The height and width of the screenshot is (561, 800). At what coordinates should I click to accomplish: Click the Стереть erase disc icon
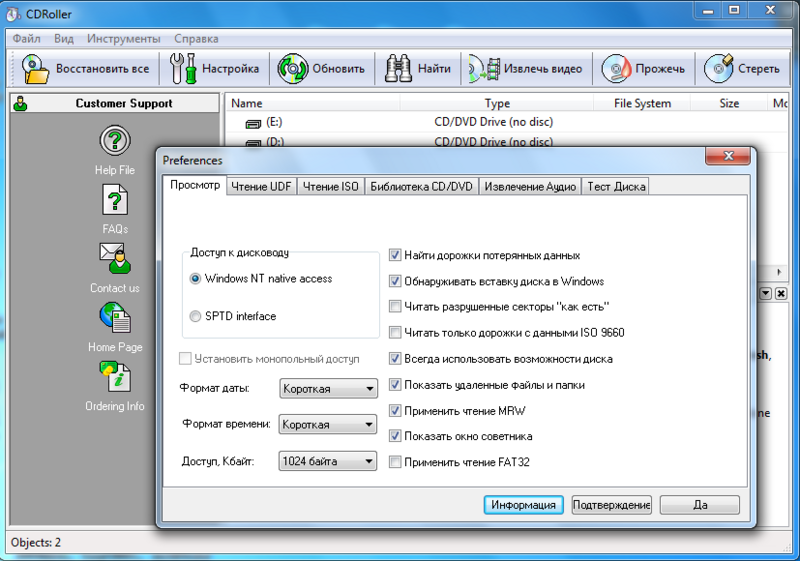[x=719, y=68]
